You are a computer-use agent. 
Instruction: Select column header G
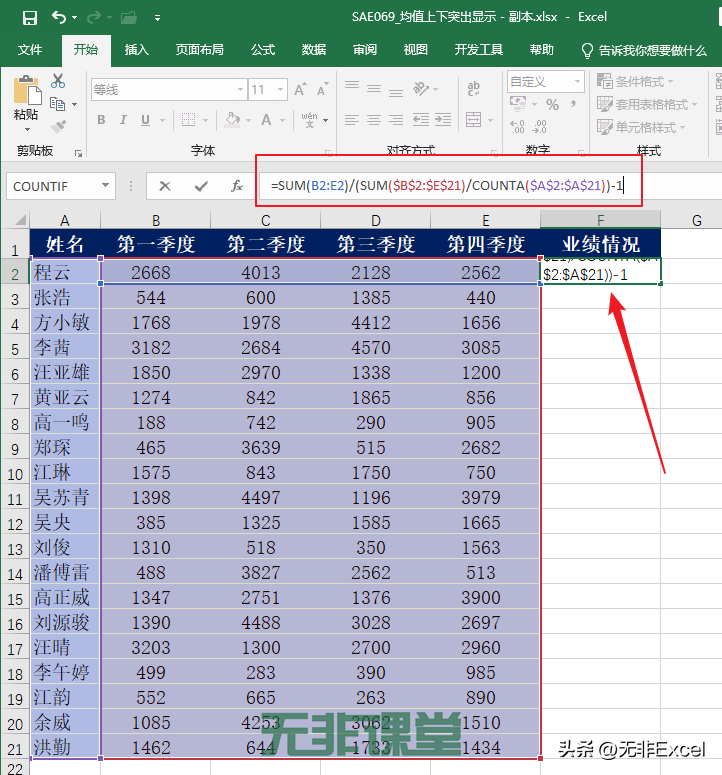[x=697, y=220]
